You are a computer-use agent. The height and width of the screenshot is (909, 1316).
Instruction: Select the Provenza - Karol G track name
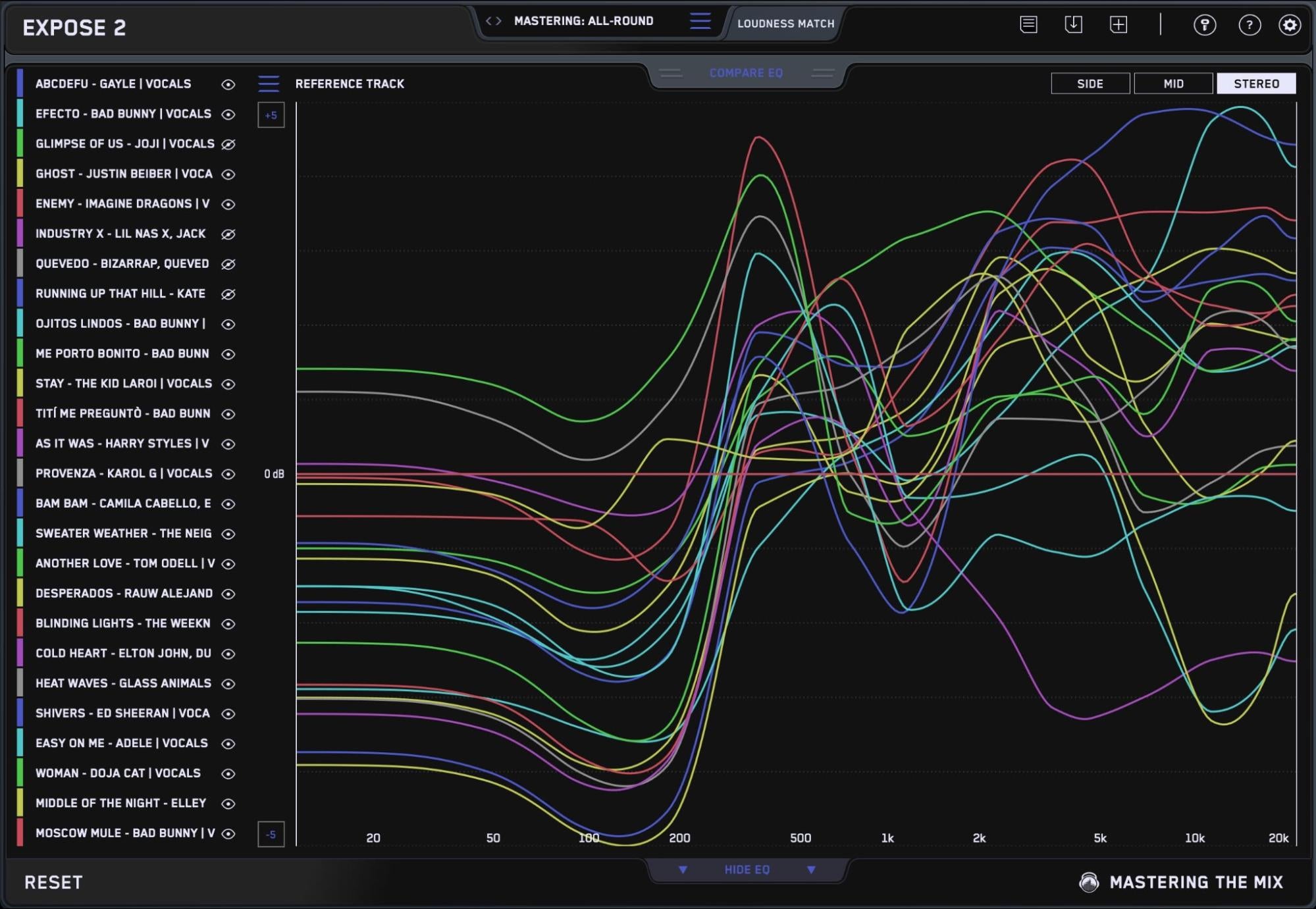pyautogui.click(x=124, y=473)
